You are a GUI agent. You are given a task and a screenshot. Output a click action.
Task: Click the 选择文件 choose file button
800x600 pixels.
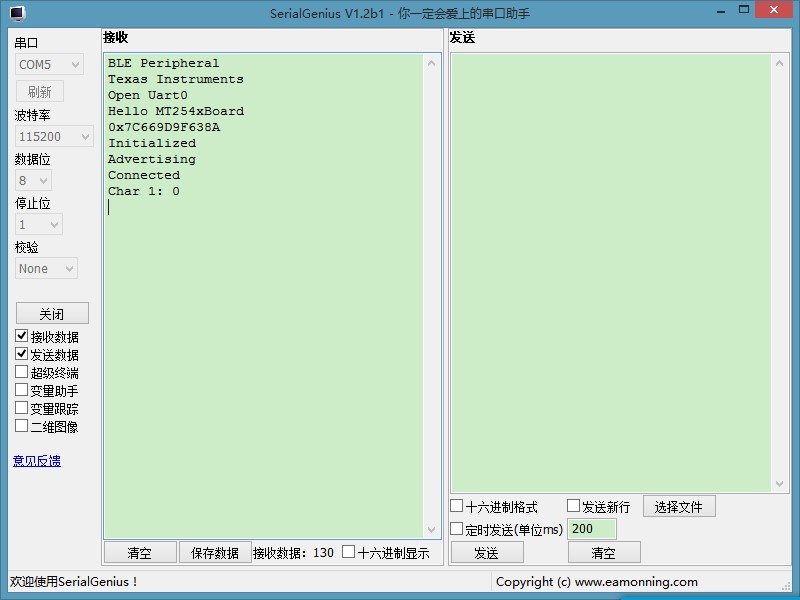point(679,507)
